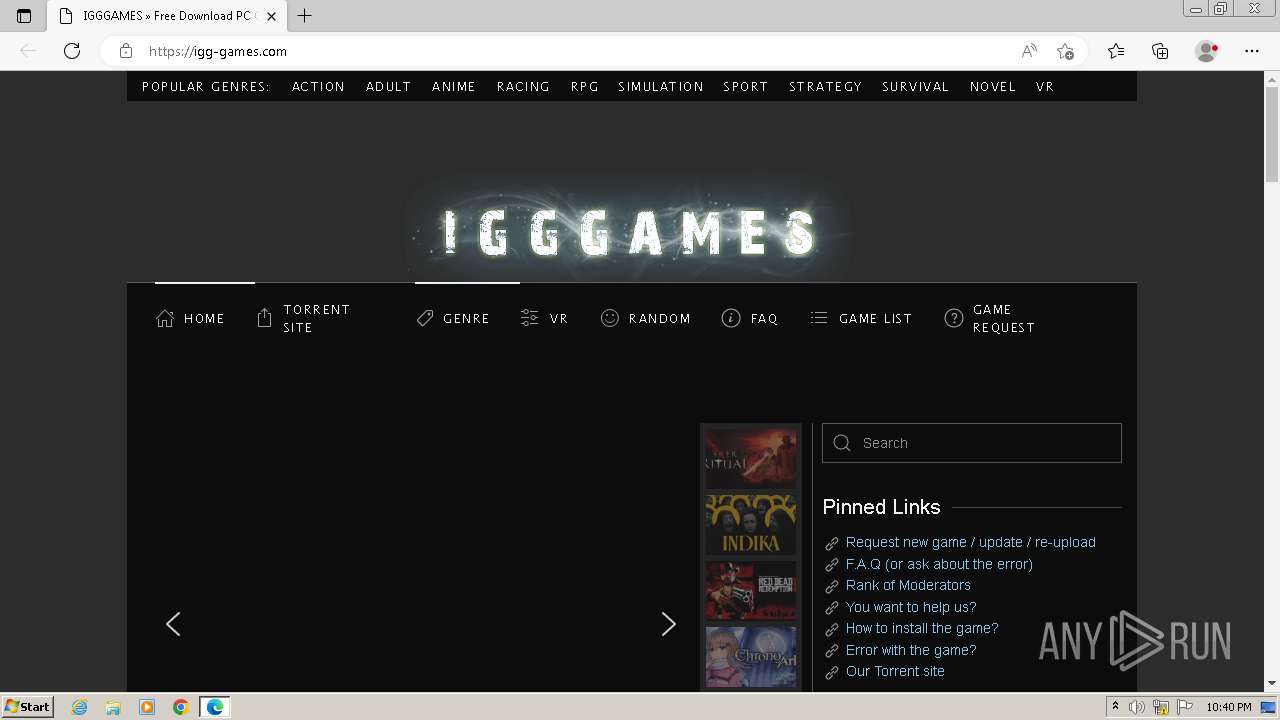This screenshot has width=1280, height=720.
Task: Open Read aloud icon in address bar
Action: tap(1029, 51)
